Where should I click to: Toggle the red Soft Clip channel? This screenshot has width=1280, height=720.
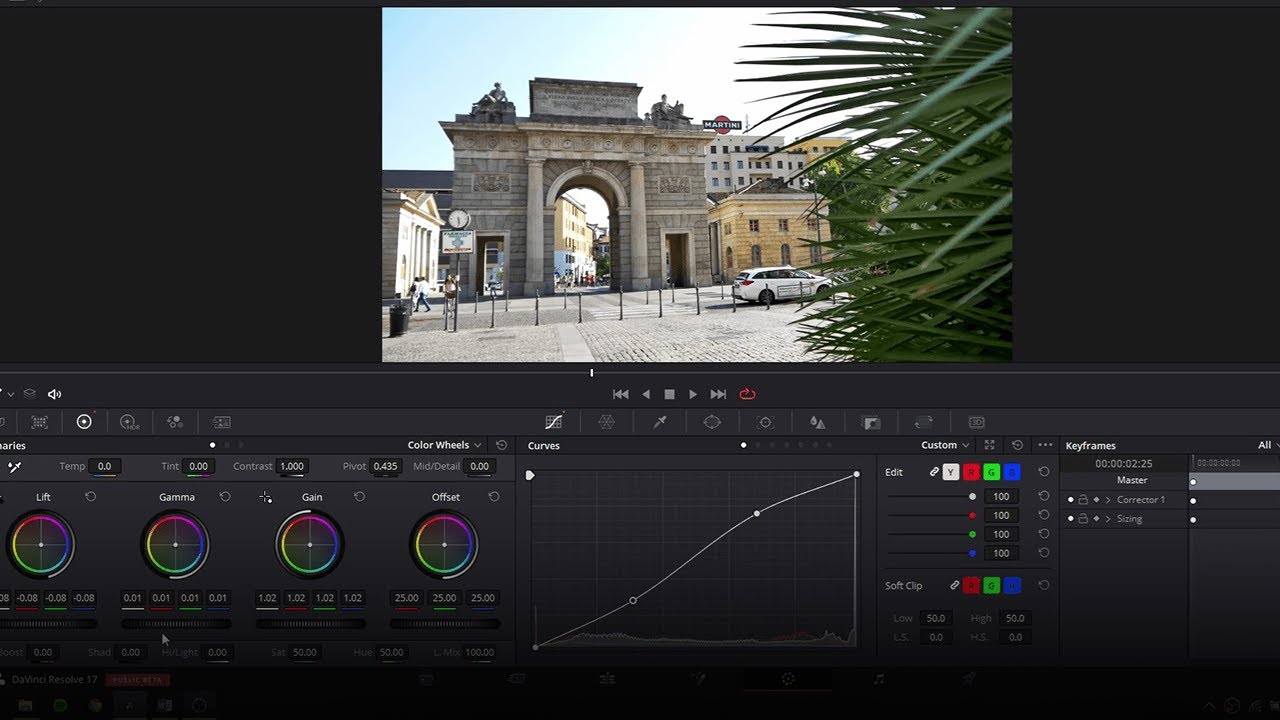(x=971, y=585)
